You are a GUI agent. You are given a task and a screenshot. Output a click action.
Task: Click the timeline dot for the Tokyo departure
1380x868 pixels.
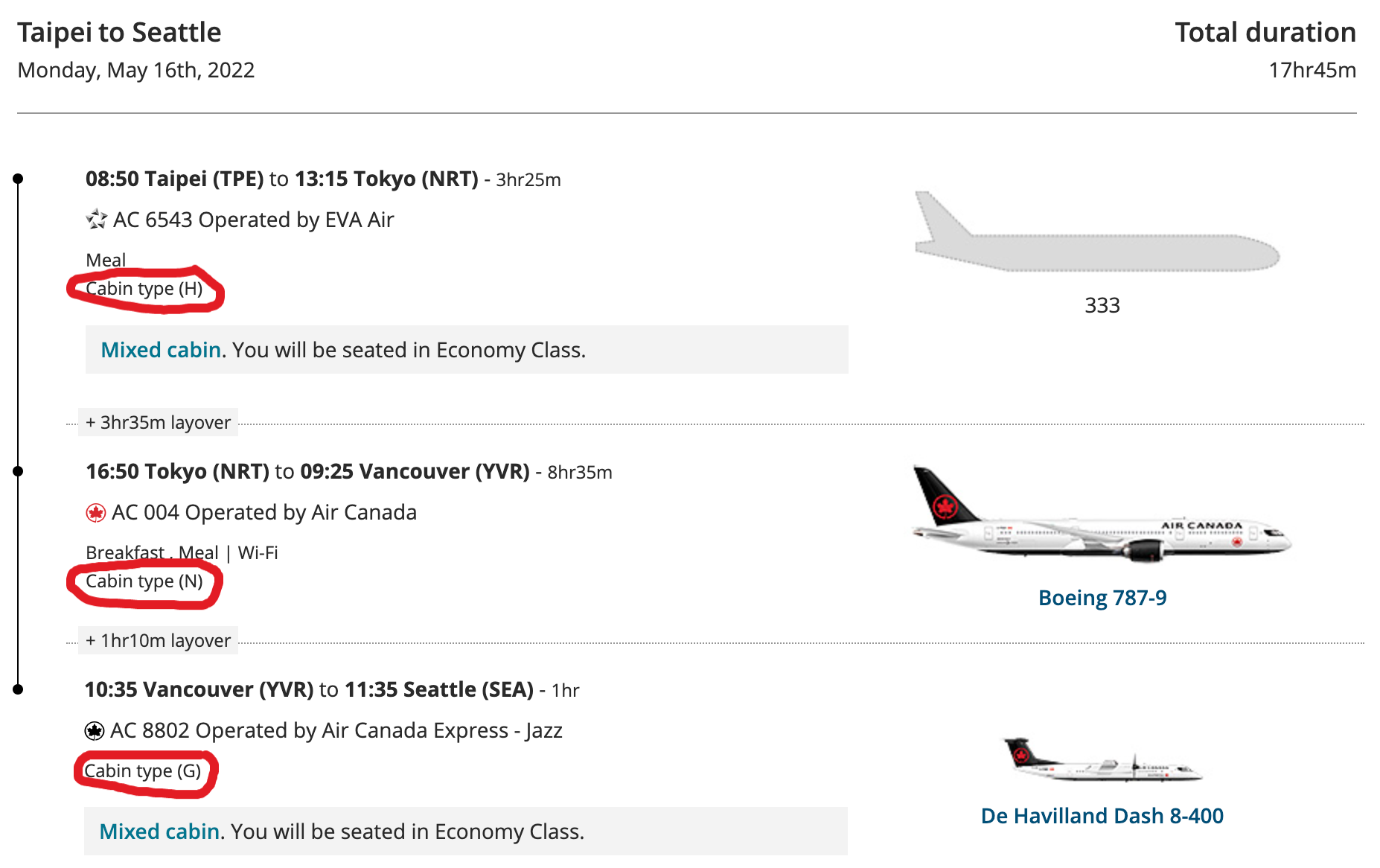click(18, 471)
